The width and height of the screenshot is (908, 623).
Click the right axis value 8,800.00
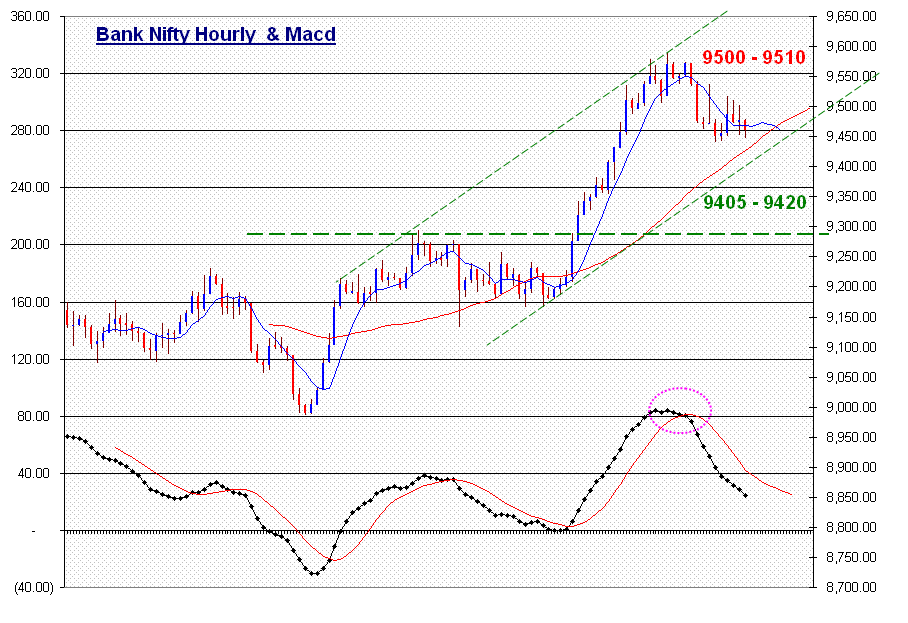point(851,527)
